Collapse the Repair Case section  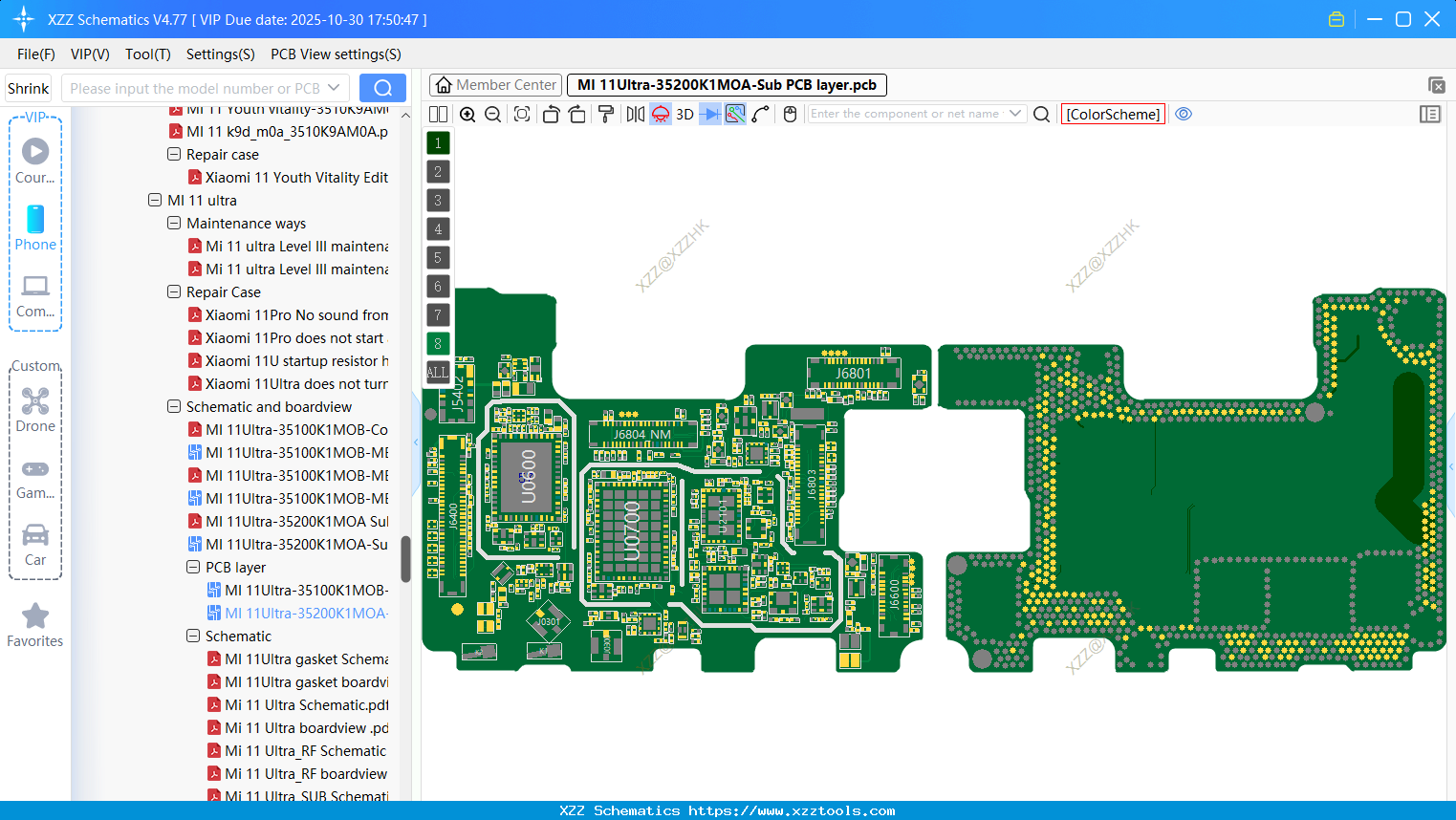(x=174, y=291)
